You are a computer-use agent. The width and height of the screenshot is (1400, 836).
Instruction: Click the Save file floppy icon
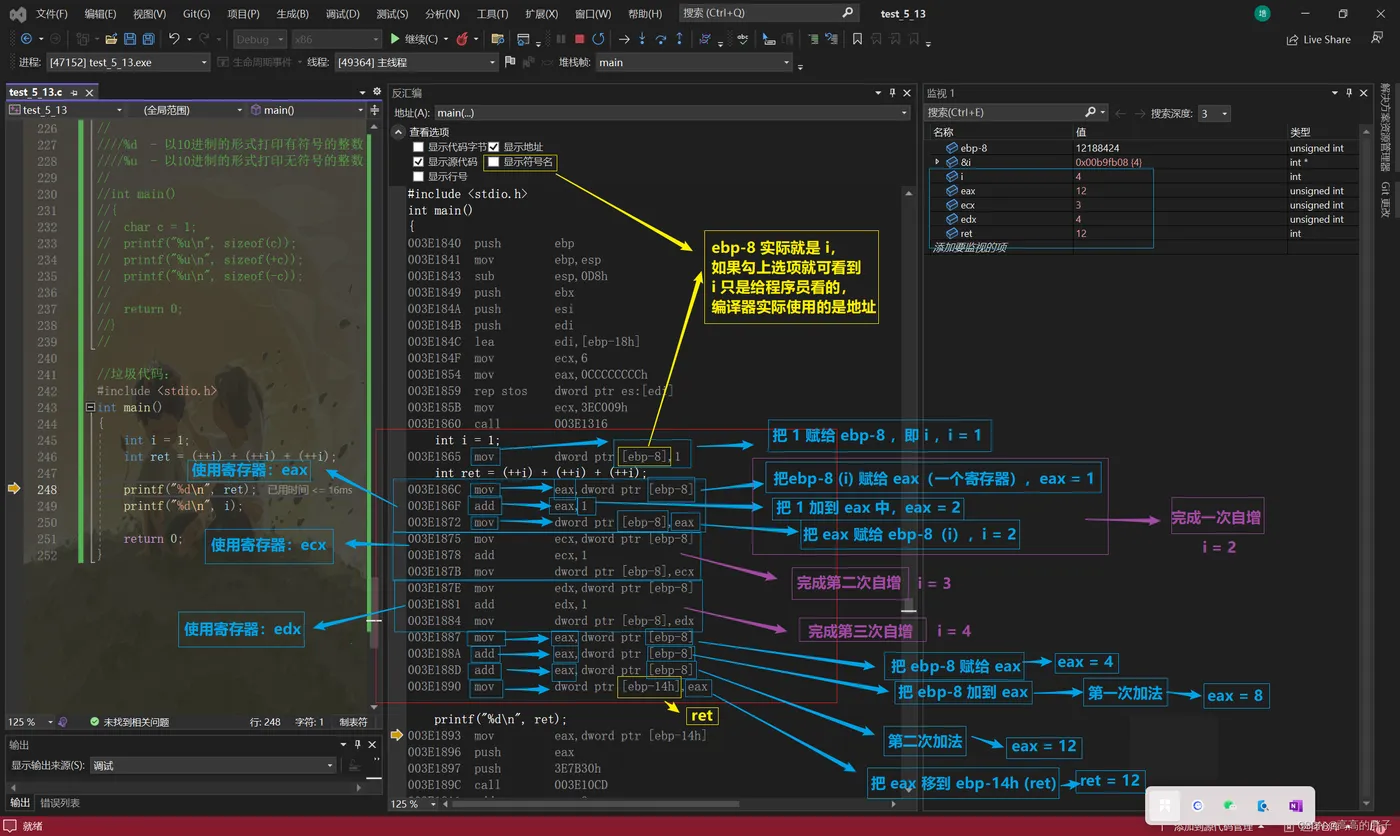130,39
